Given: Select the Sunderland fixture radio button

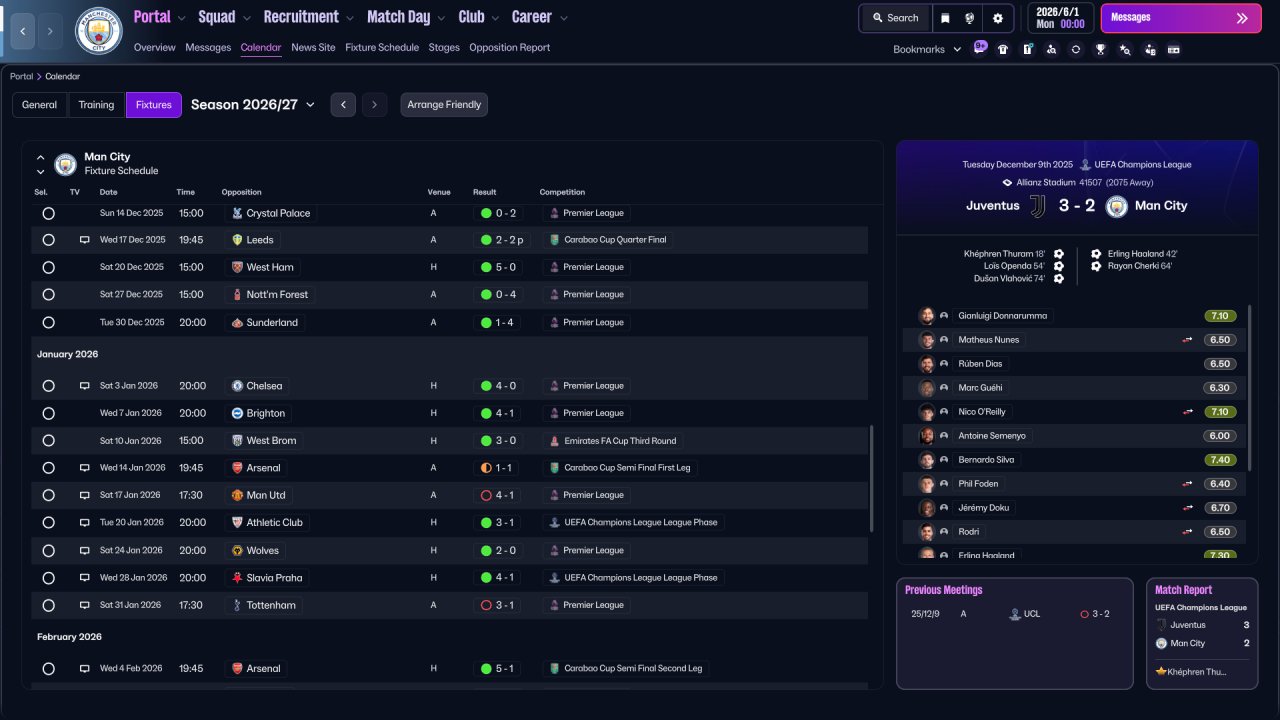Looking at the screenshot, I should pos(48,323).
